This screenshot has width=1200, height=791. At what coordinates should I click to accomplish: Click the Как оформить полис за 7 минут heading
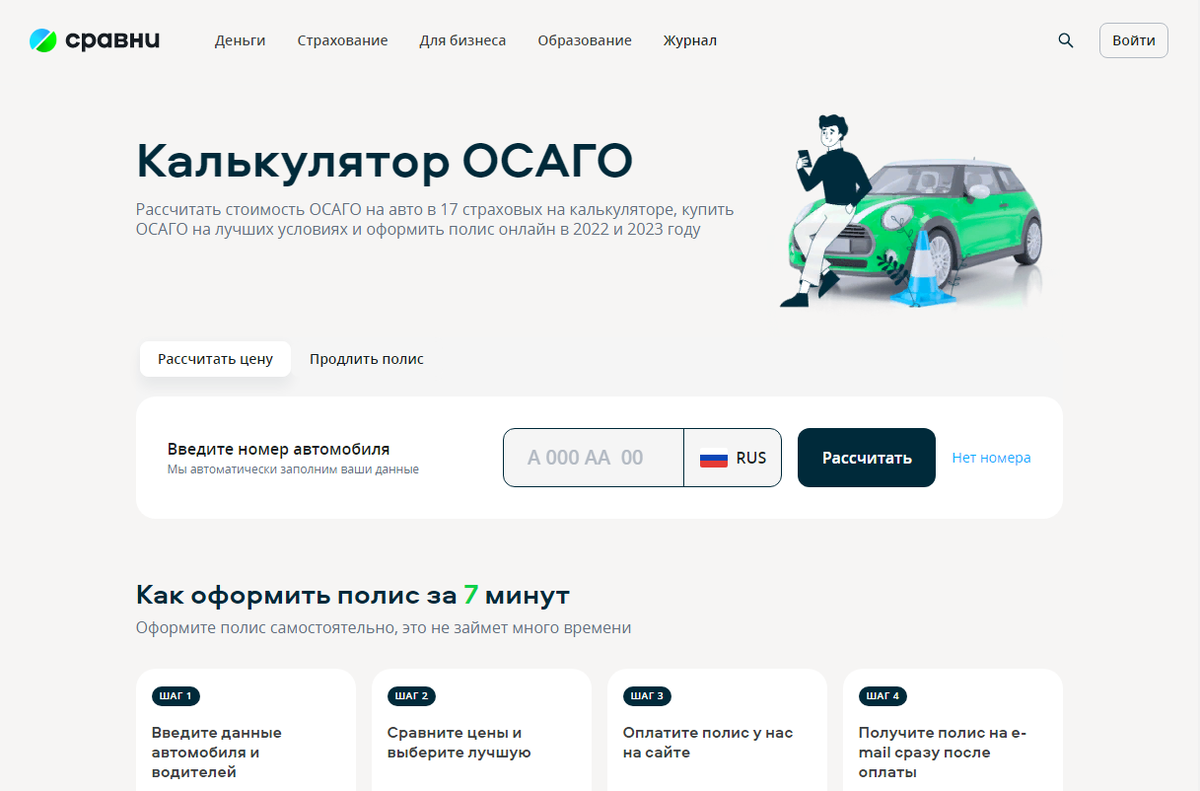tap(353, 595)
